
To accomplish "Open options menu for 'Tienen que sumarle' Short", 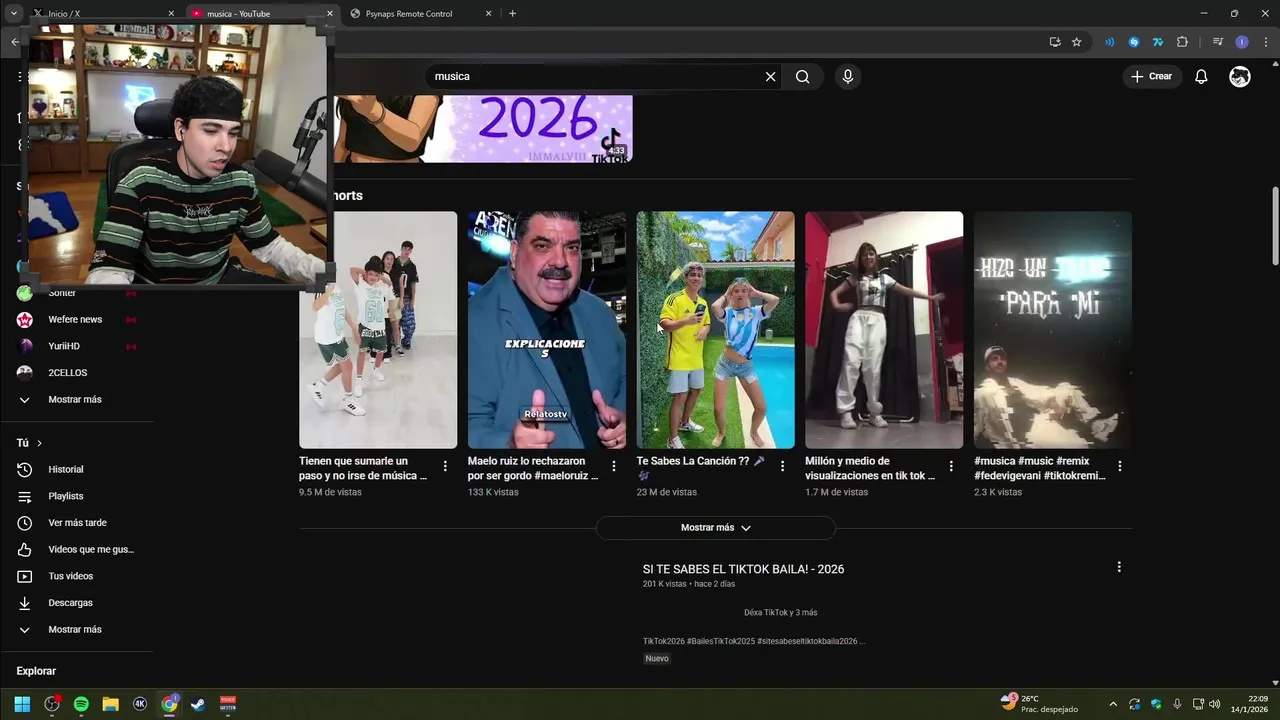I will [445, 466].
